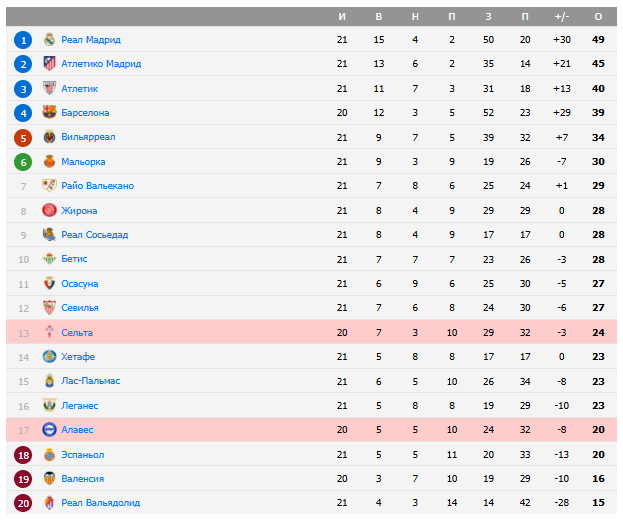The height and width of the screenshot is (521, 623).
Task: Click the Villarreal yellow crest icon
Action: [49, 137]
